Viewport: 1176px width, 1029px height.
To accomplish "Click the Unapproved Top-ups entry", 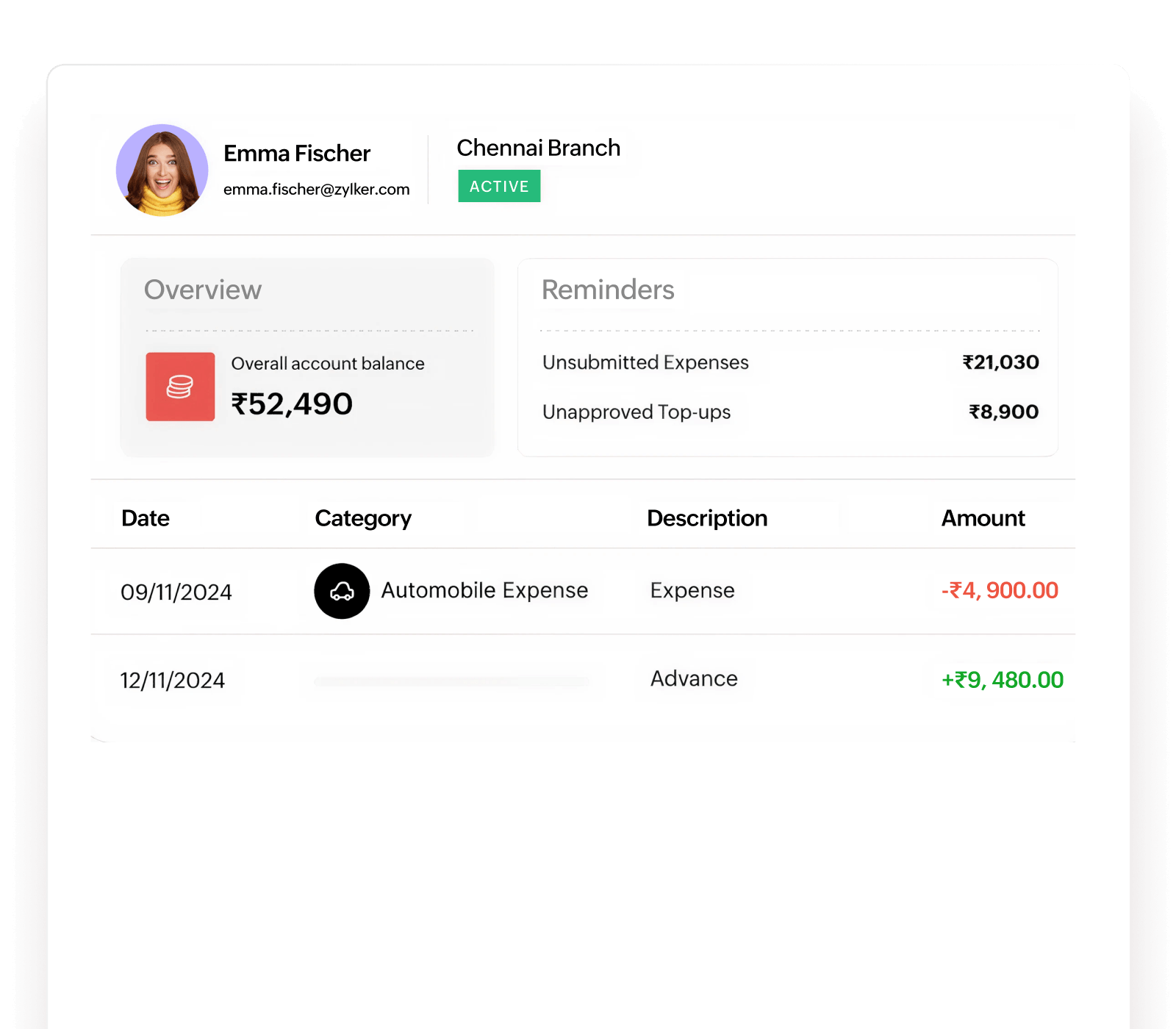I will [x=636, y=412].
